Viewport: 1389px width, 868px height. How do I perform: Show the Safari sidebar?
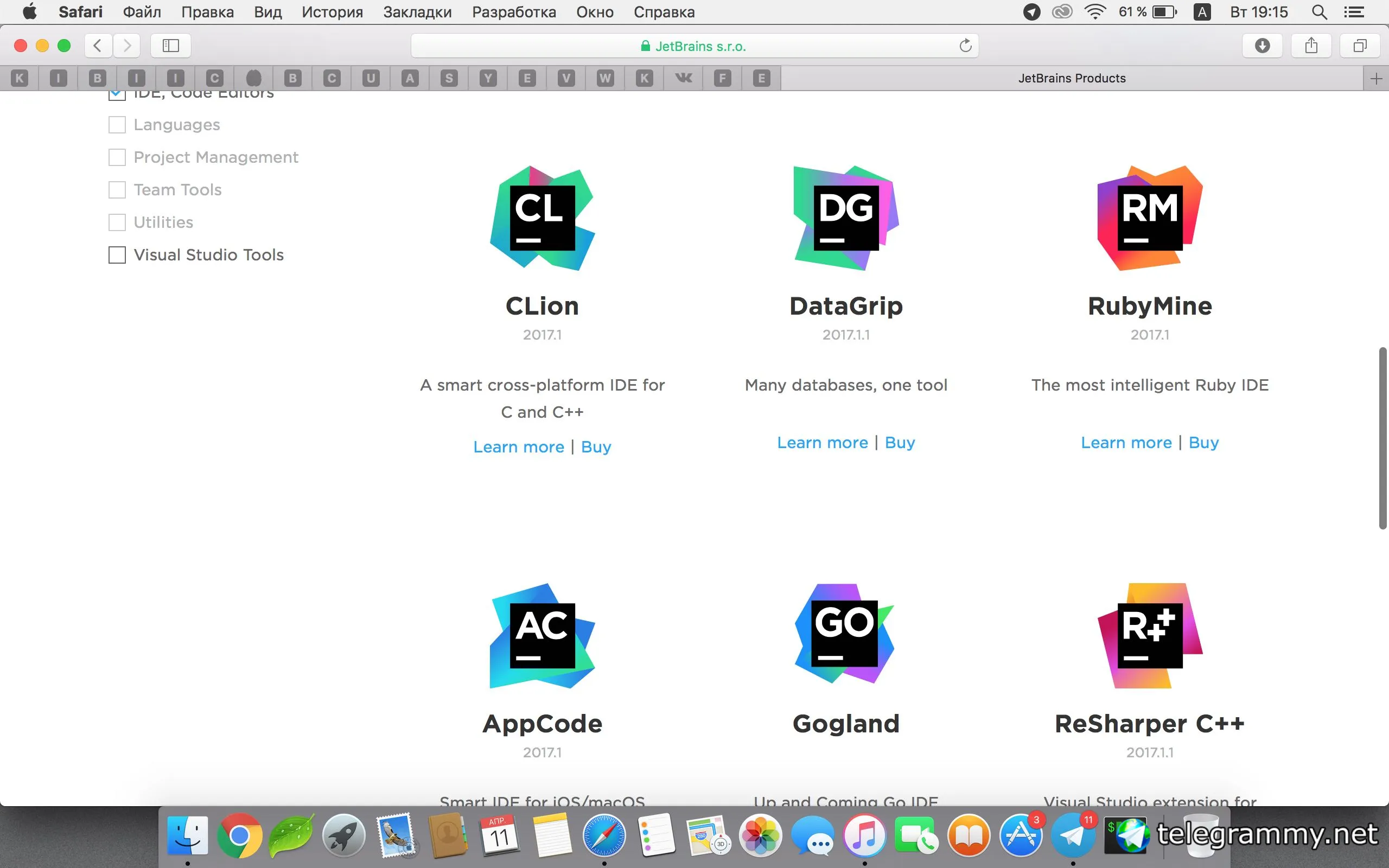coord(170,46)
